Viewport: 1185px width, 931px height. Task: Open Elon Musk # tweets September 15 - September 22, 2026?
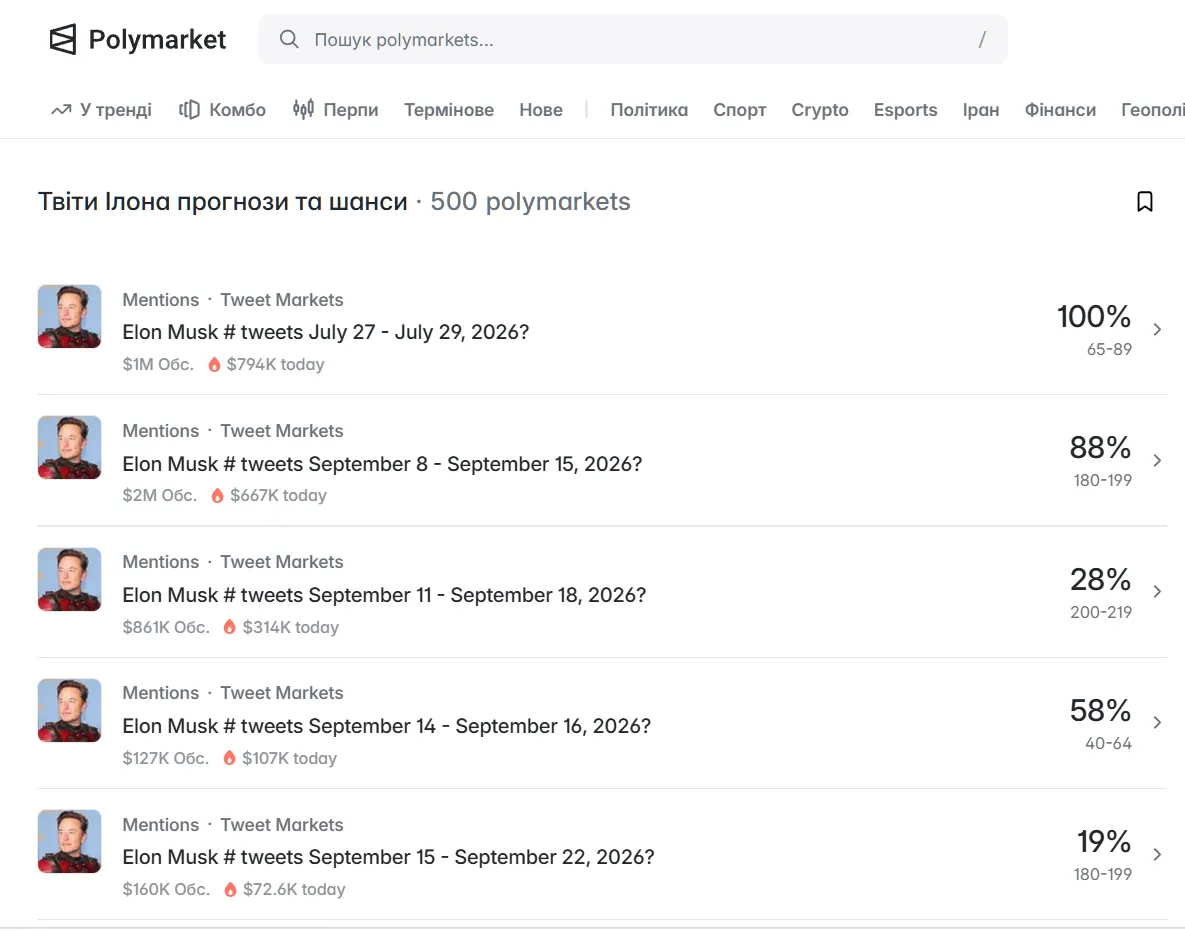388,857
